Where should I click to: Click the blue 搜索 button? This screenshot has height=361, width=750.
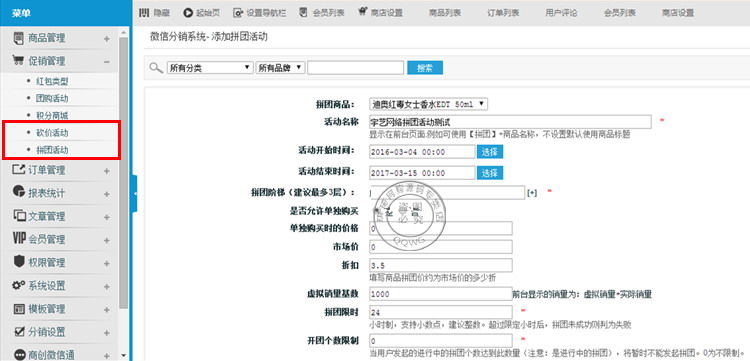click(x=425, y=67)
